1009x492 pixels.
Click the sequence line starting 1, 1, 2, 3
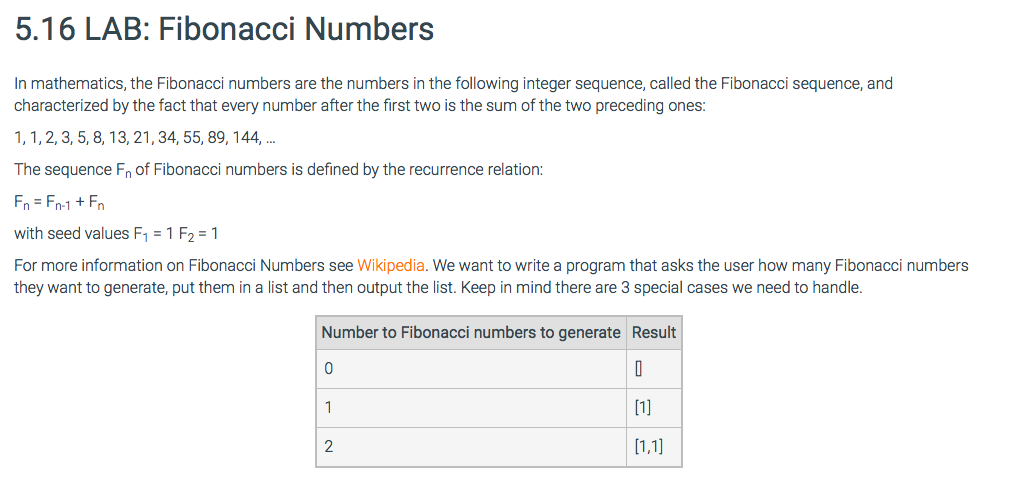point(145,138)
